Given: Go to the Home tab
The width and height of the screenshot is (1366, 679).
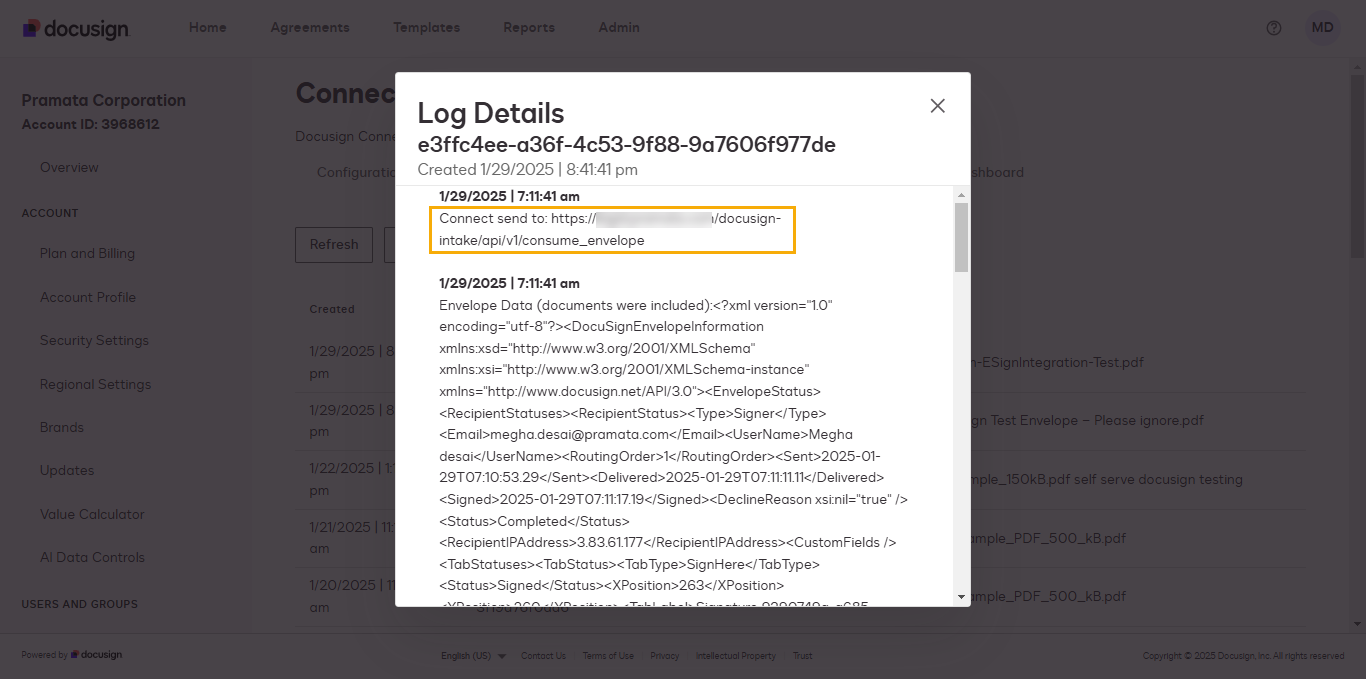Looking at the screenshot, I should point(208,28).
